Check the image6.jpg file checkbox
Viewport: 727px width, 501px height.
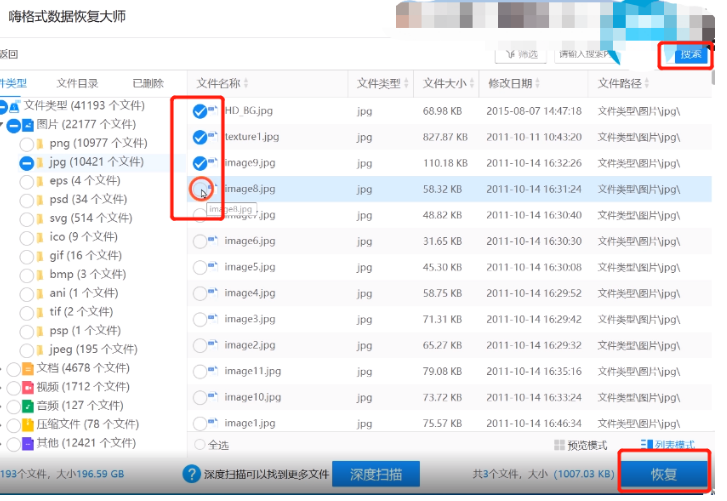pyautogui.click(x=200, y=241)
